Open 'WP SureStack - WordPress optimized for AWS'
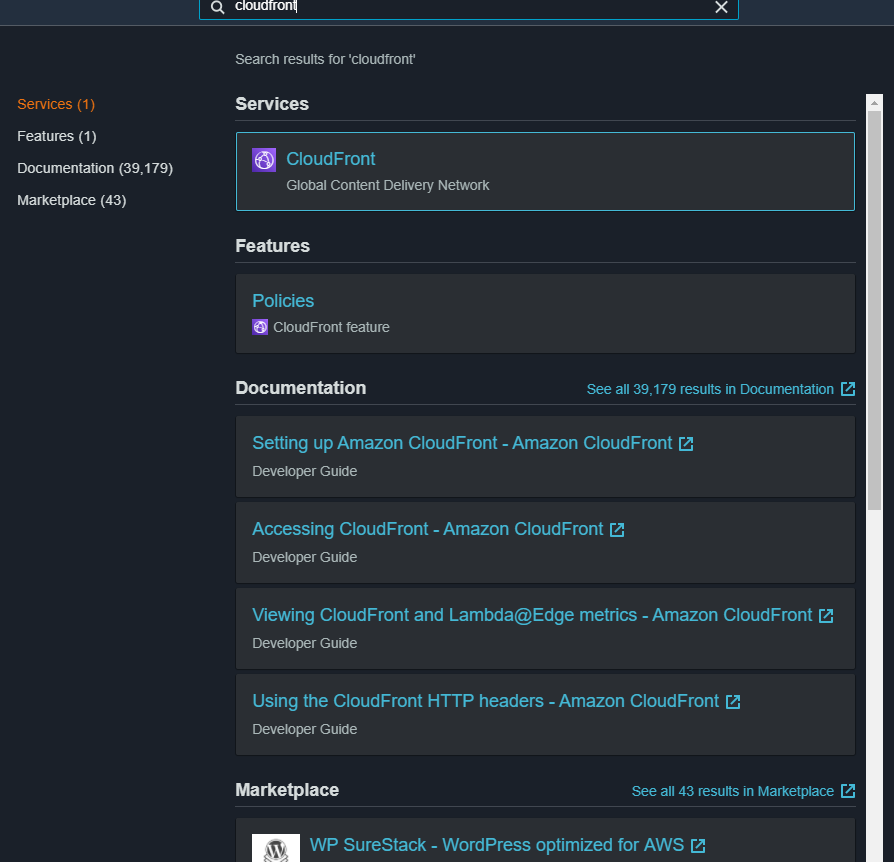The image size is (894, 862). click(497, 845)
